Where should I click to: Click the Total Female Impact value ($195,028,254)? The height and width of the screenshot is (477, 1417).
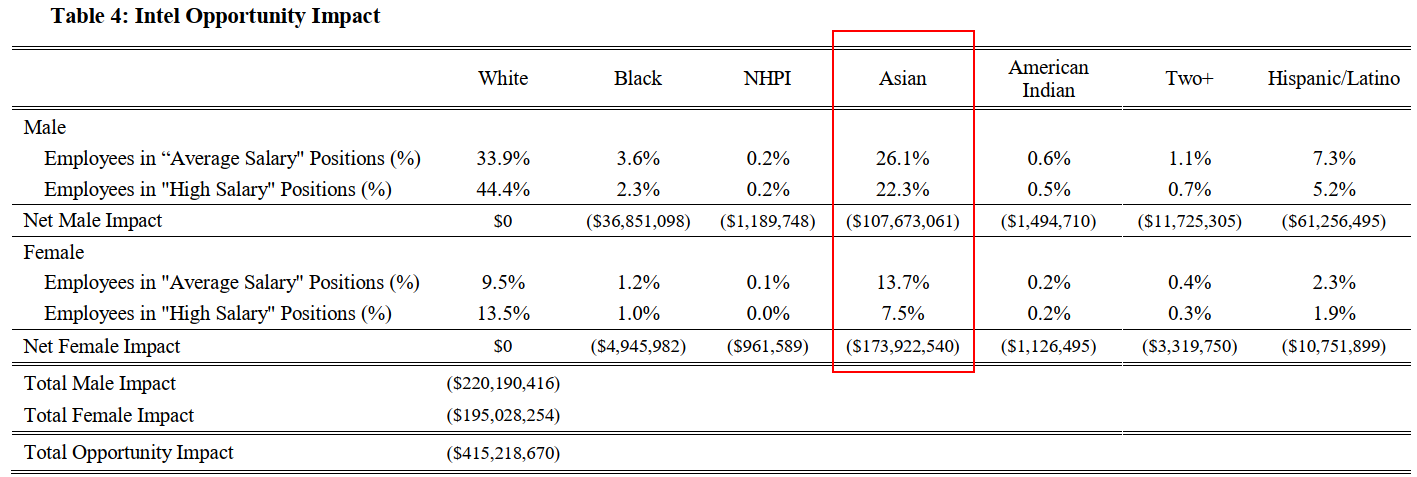click(x=503, y=416)
